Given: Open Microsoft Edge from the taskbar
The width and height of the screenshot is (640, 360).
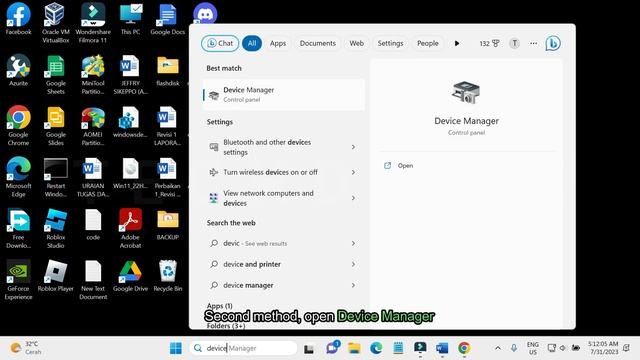Looking at the screenshot, I should (376, 348).
